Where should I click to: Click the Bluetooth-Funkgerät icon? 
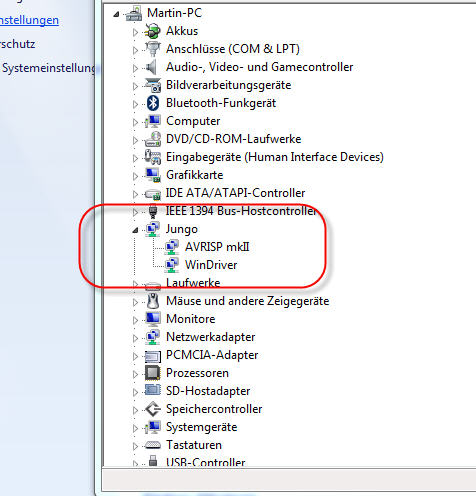pos(153,103)
